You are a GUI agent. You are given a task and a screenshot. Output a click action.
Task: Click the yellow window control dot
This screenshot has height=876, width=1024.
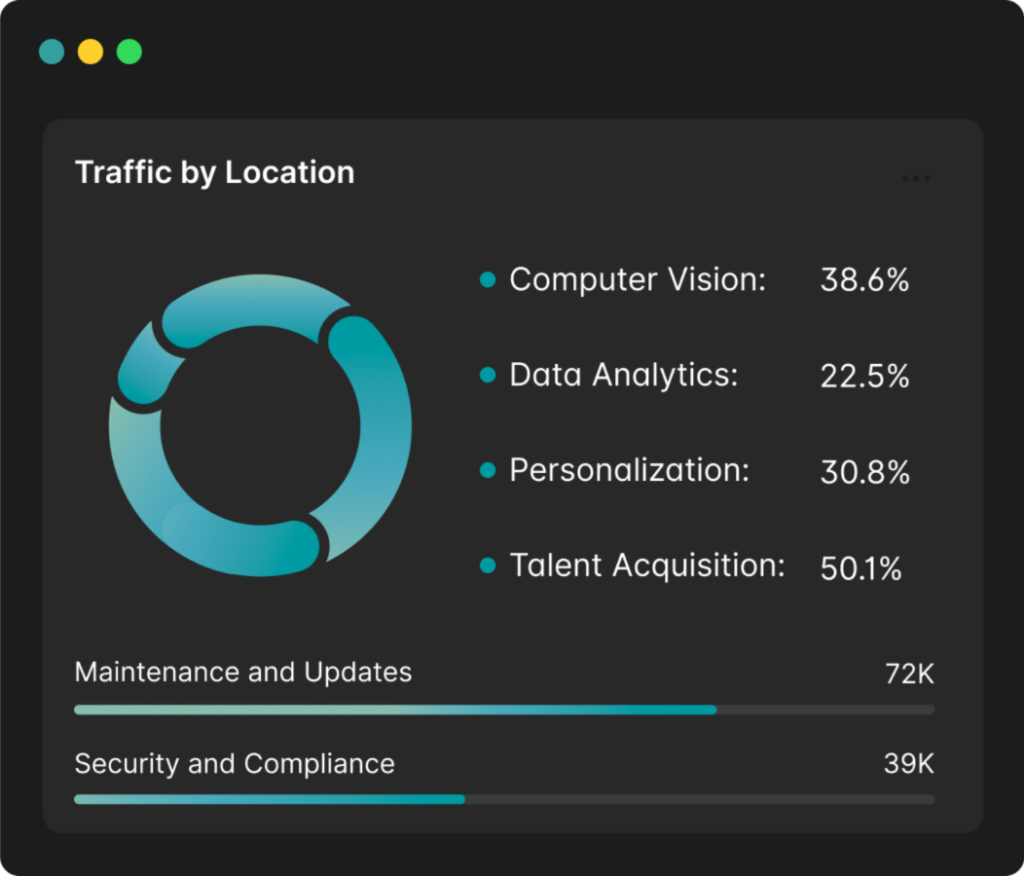91,51
